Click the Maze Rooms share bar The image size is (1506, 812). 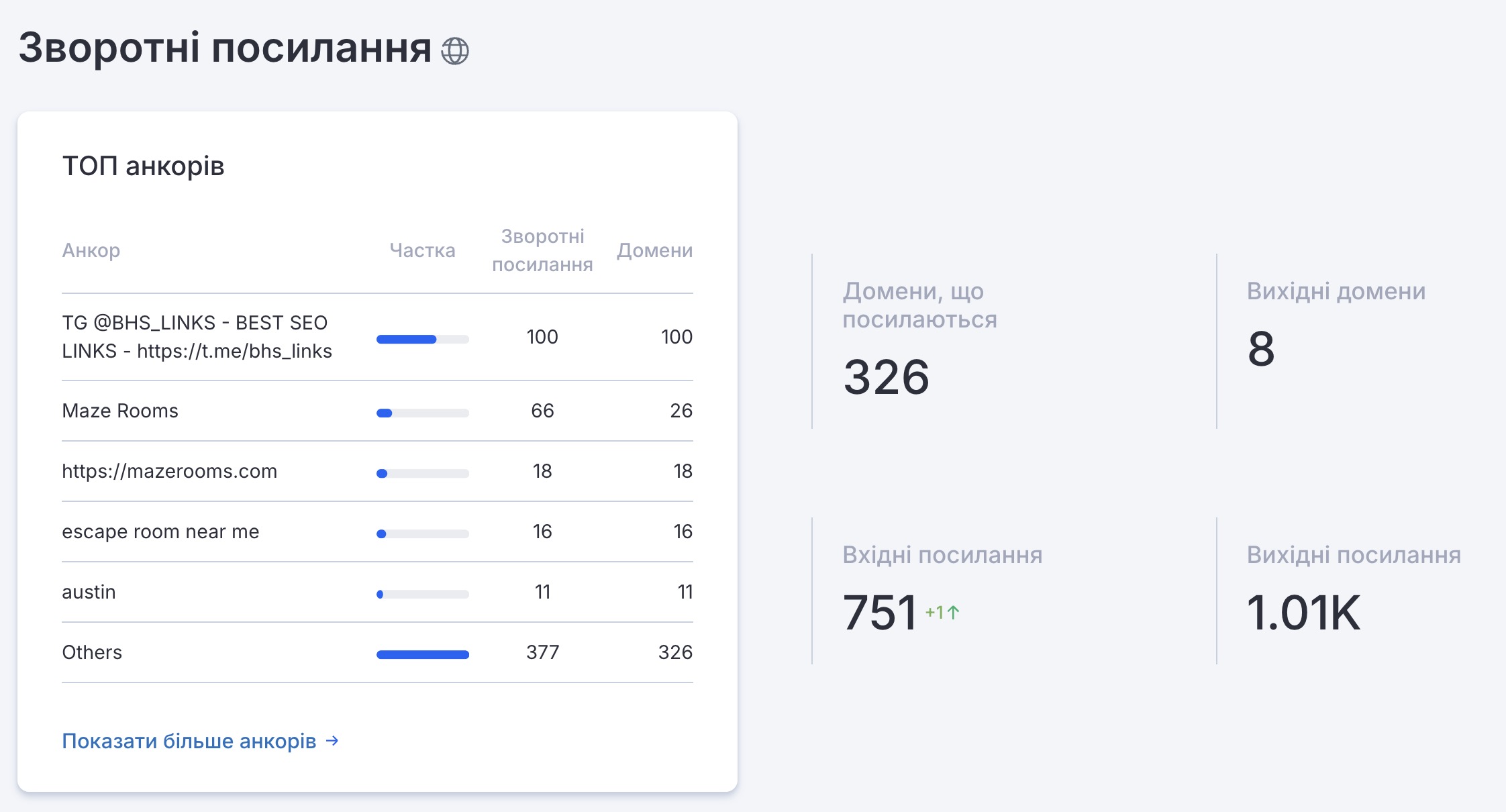click(422, 413)
